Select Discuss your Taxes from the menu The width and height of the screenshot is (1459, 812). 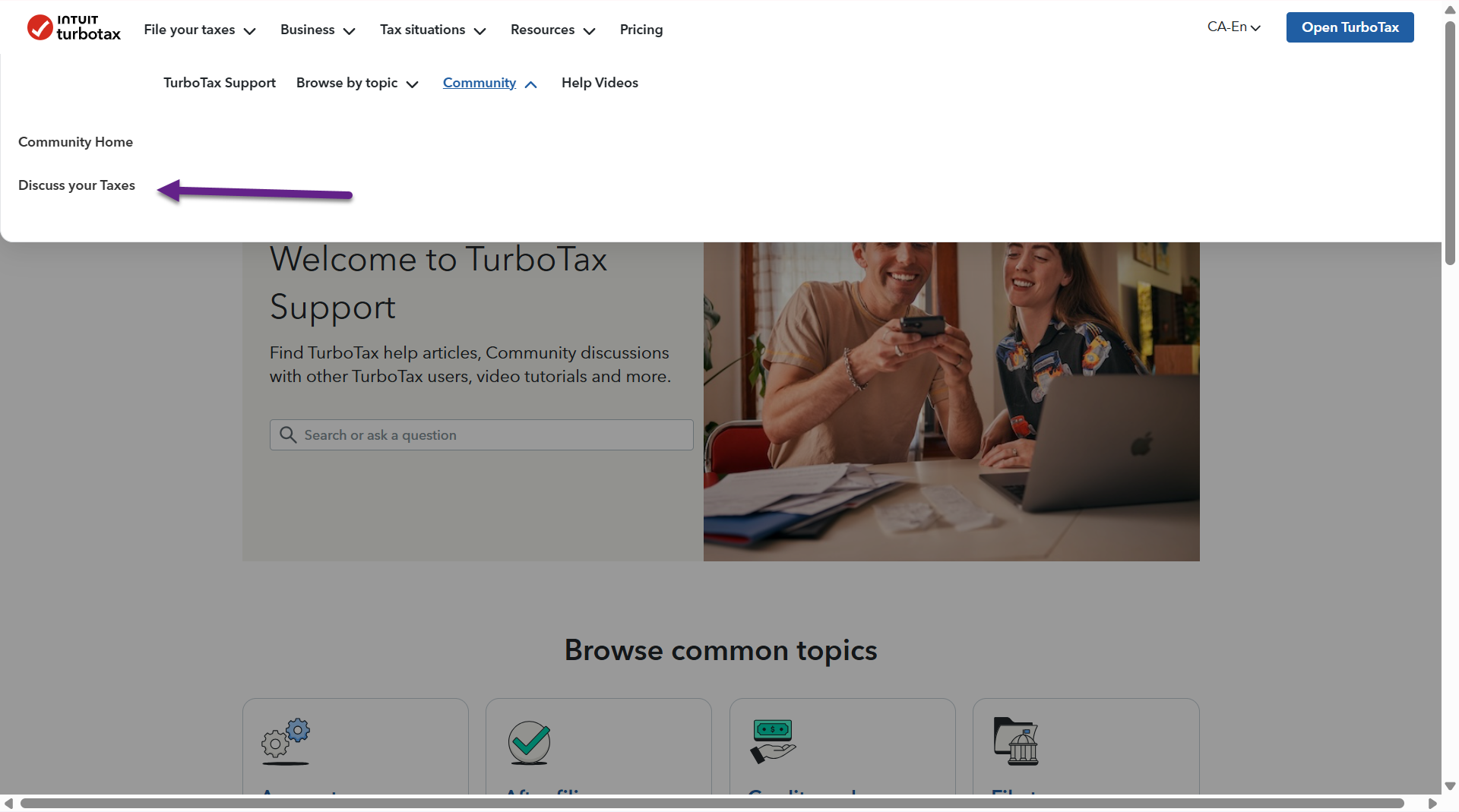(x=77, y=185)
